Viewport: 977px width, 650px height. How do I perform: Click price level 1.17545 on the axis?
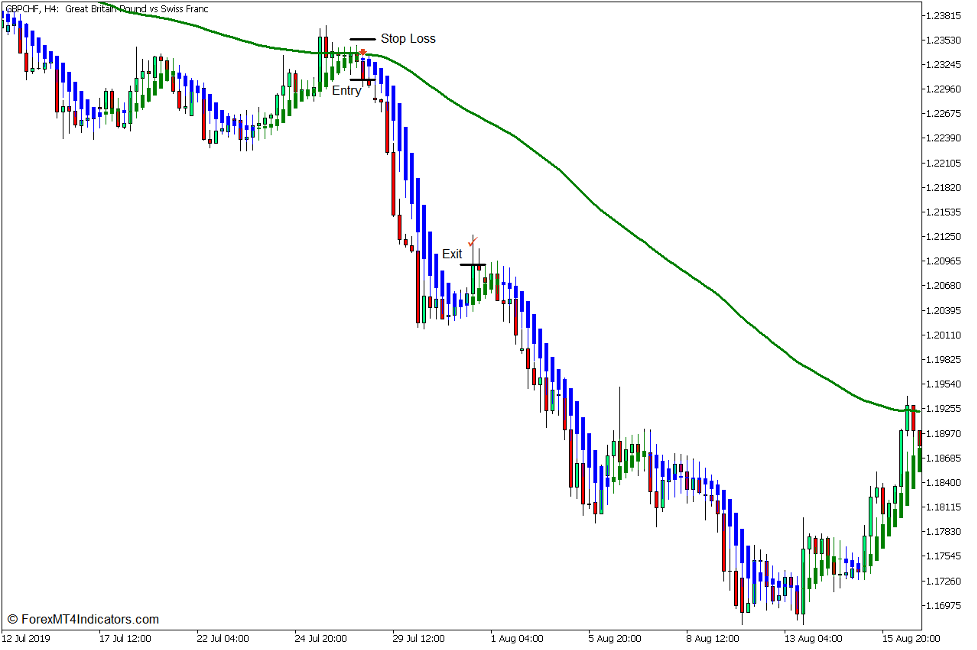pos(943,556)
